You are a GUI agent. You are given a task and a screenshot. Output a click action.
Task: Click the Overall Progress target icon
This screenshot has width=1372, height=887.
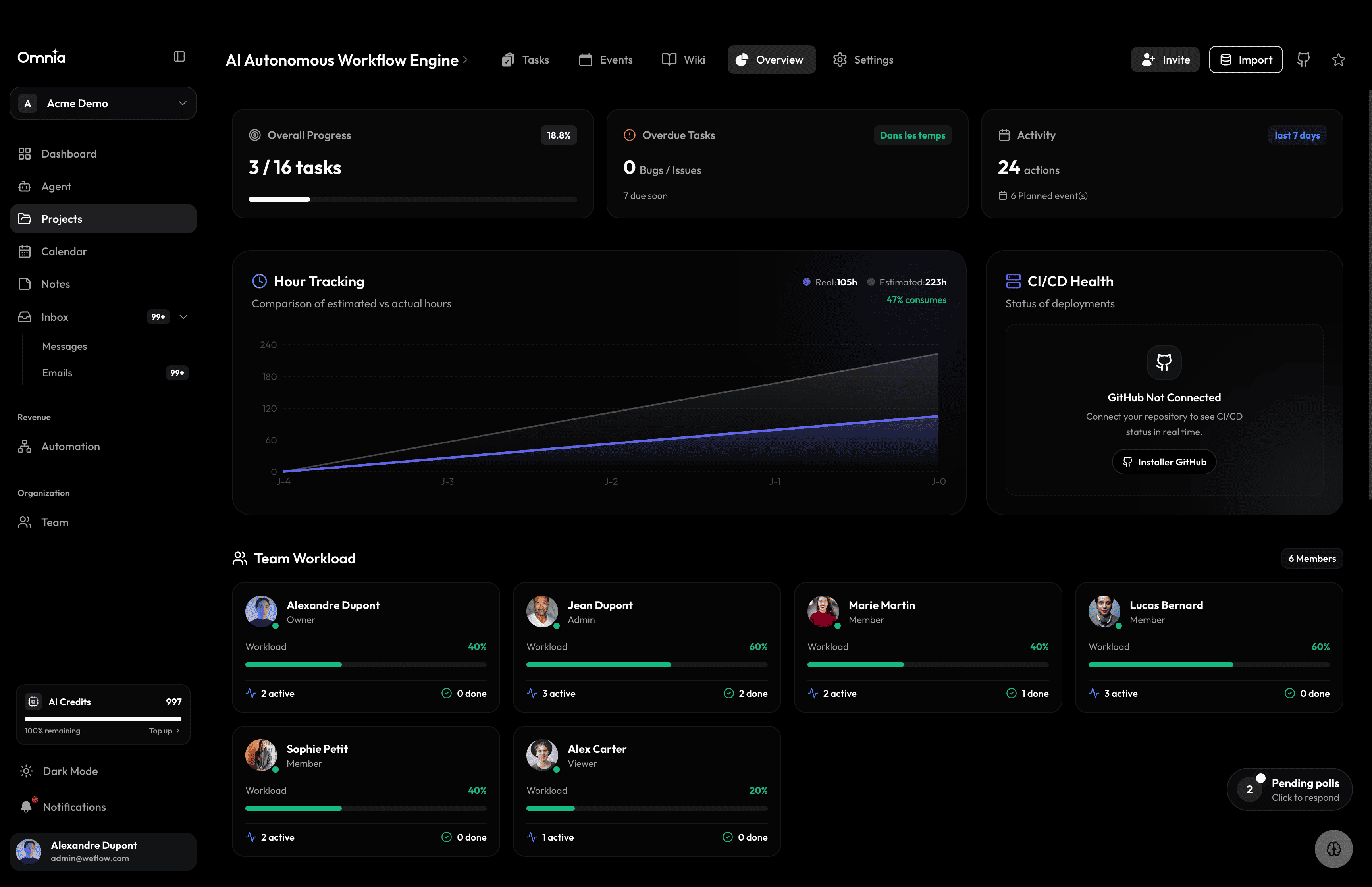[254, 135]
